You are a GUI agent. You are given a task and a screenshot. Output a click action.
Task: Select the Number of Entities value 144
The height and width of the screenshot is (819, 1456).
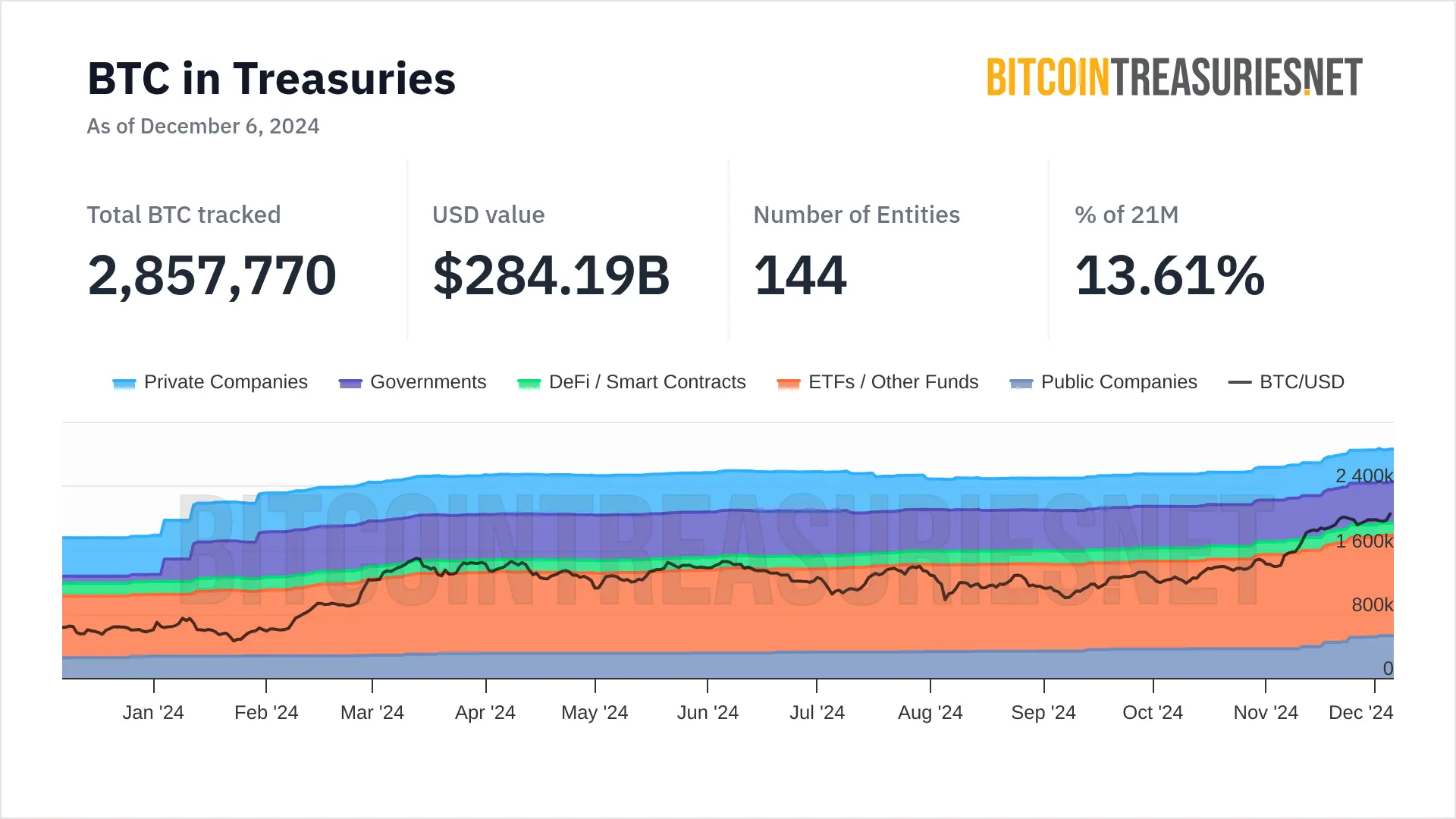tap(799, 275)
